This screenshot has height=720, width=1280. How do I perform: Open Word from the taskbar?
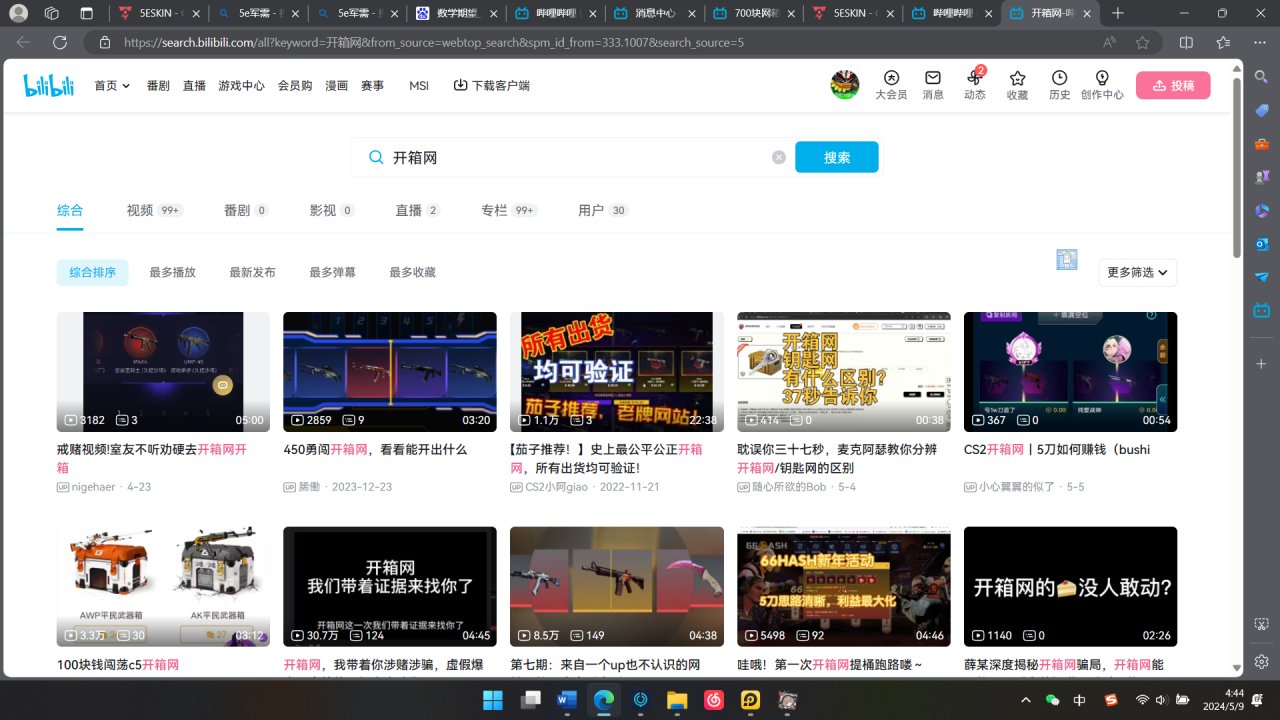click(x=566, y=700)
